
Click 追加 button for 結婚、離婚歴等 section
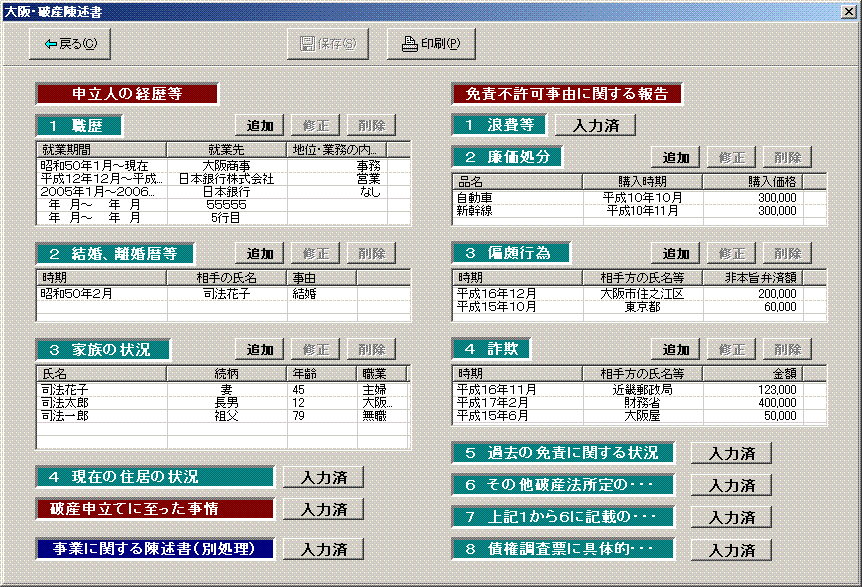point(260,254)
